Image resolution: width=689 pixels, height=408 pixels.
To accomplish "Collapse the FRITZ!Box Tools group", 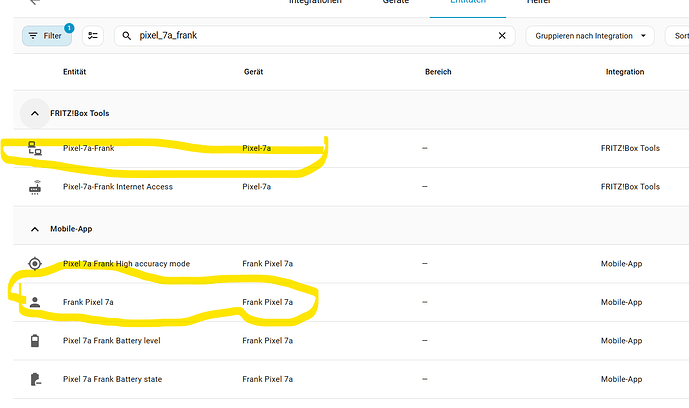I will (x=35, y=113).
